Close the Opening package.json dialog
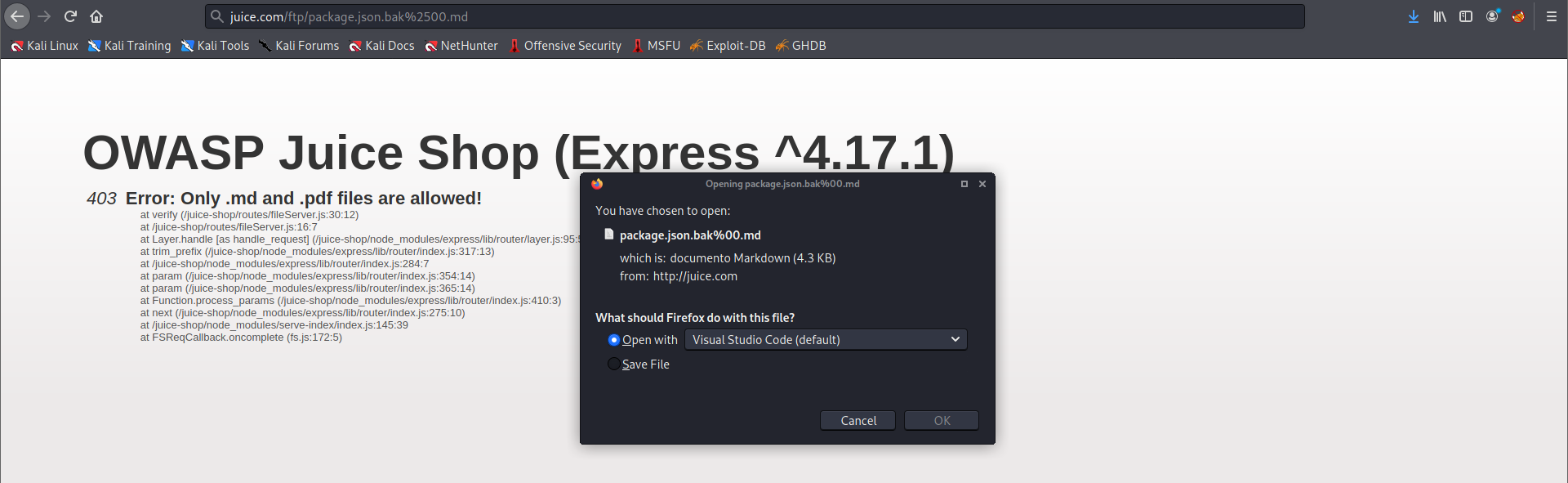Viewport: 1568px width, 483px height. 982,184
